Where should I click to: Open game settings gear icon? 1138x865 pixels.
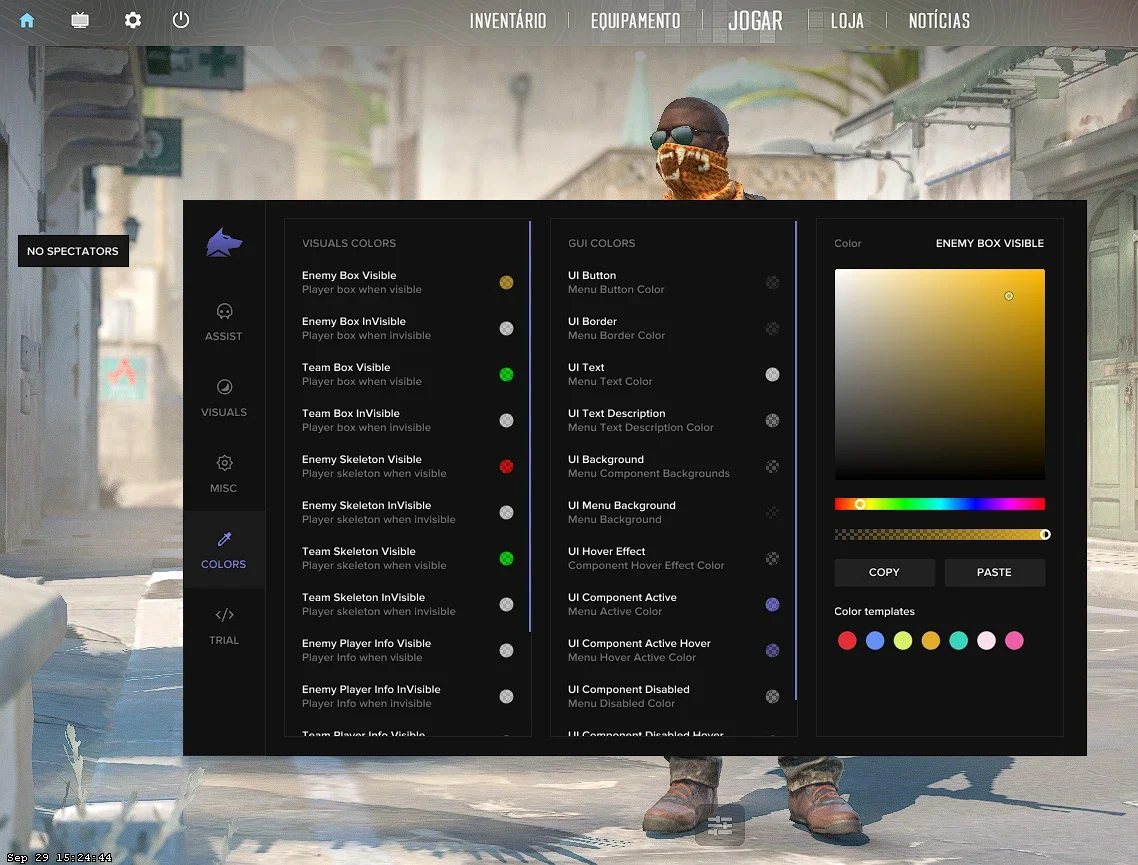pos(132,20)
